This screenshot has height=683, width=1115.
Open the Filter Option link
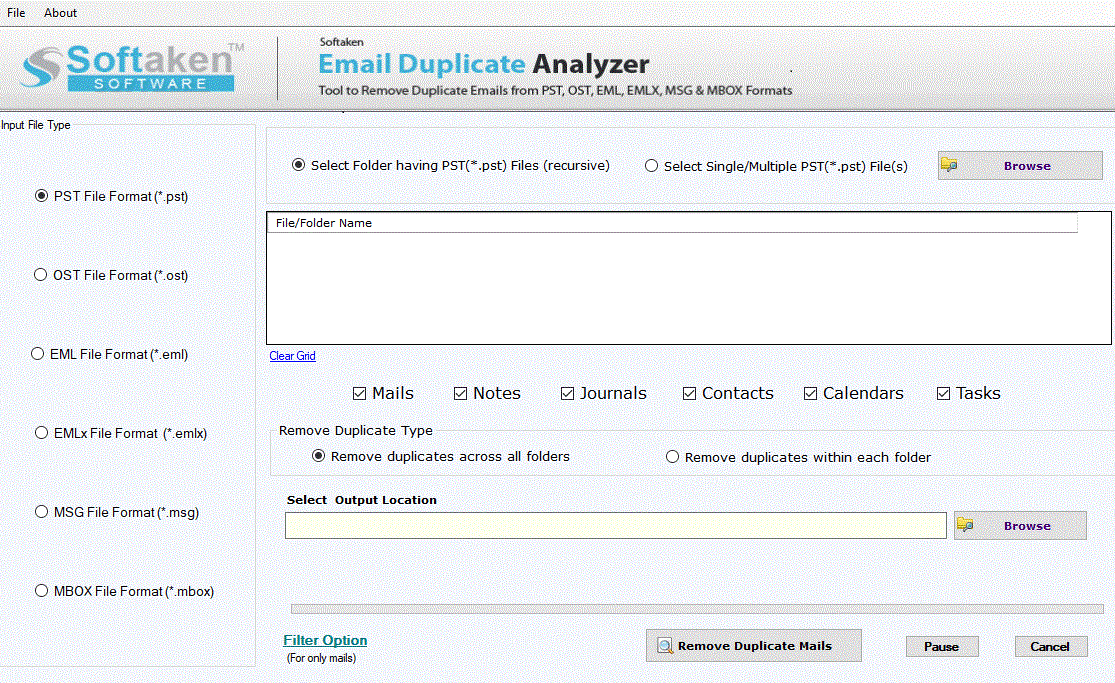coord(325,640)
